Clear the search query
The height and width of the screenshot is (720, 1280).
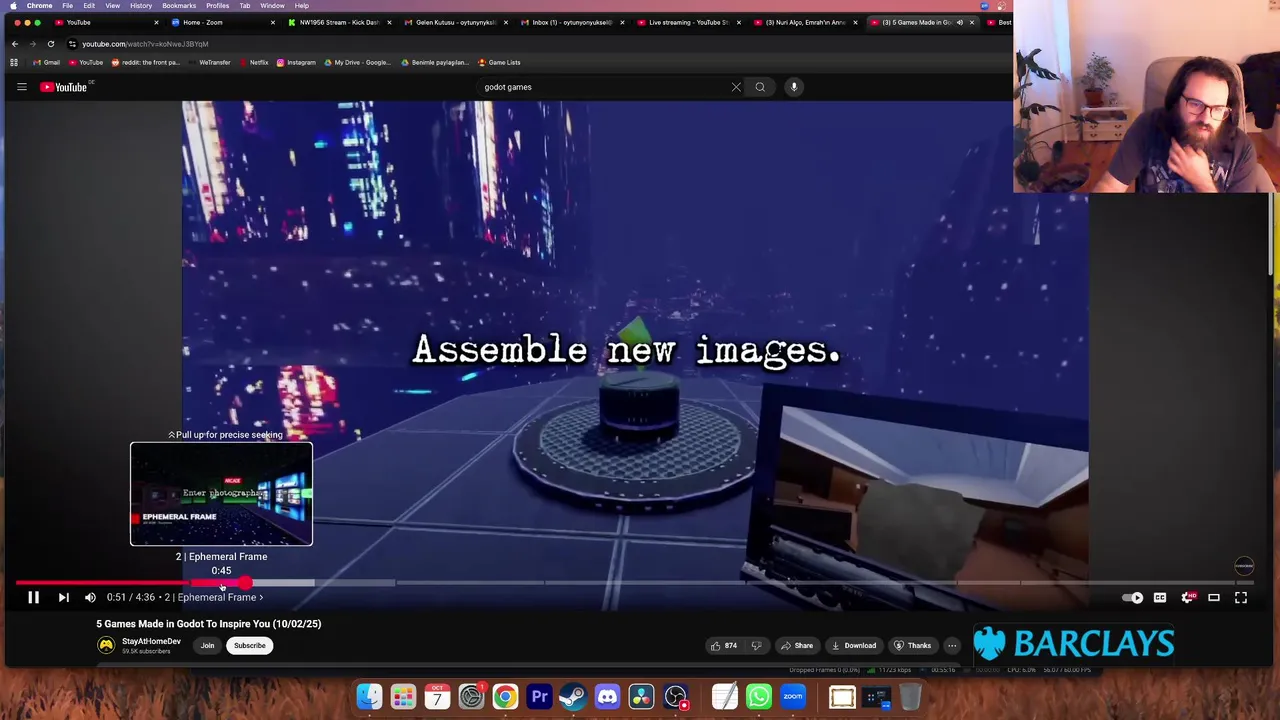(x=736, y=87)
